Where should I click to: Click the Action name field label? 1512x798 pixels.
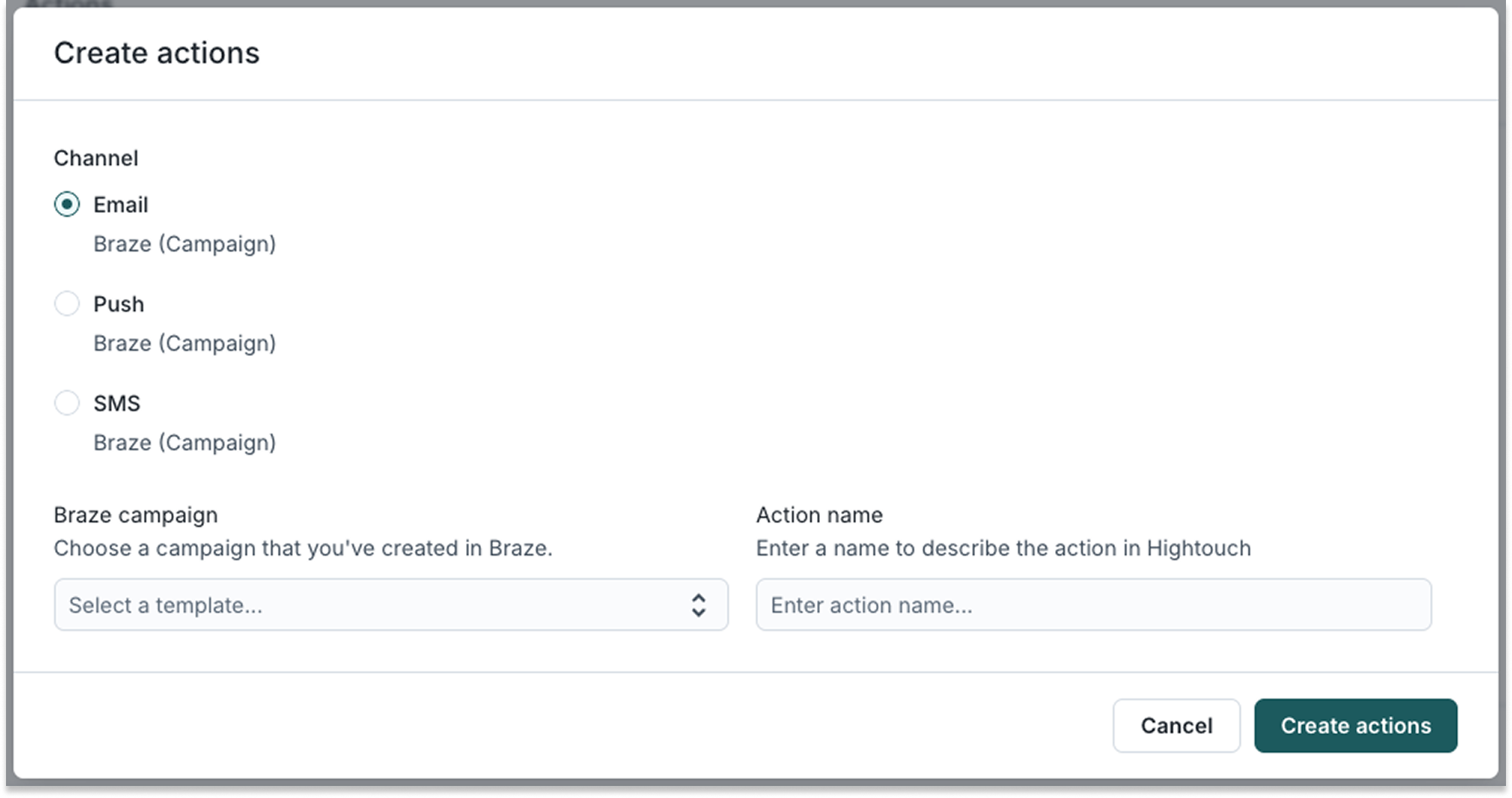tap(818, 514)
